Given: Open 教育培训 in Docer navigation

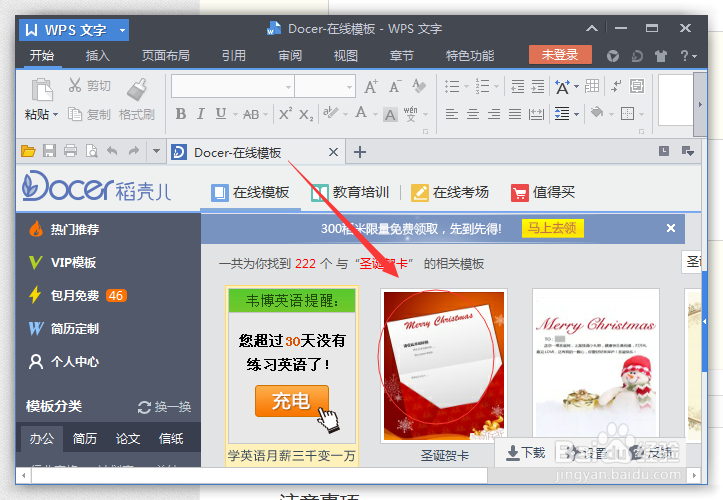Looking at the screenshot, I should pos(350,192).
